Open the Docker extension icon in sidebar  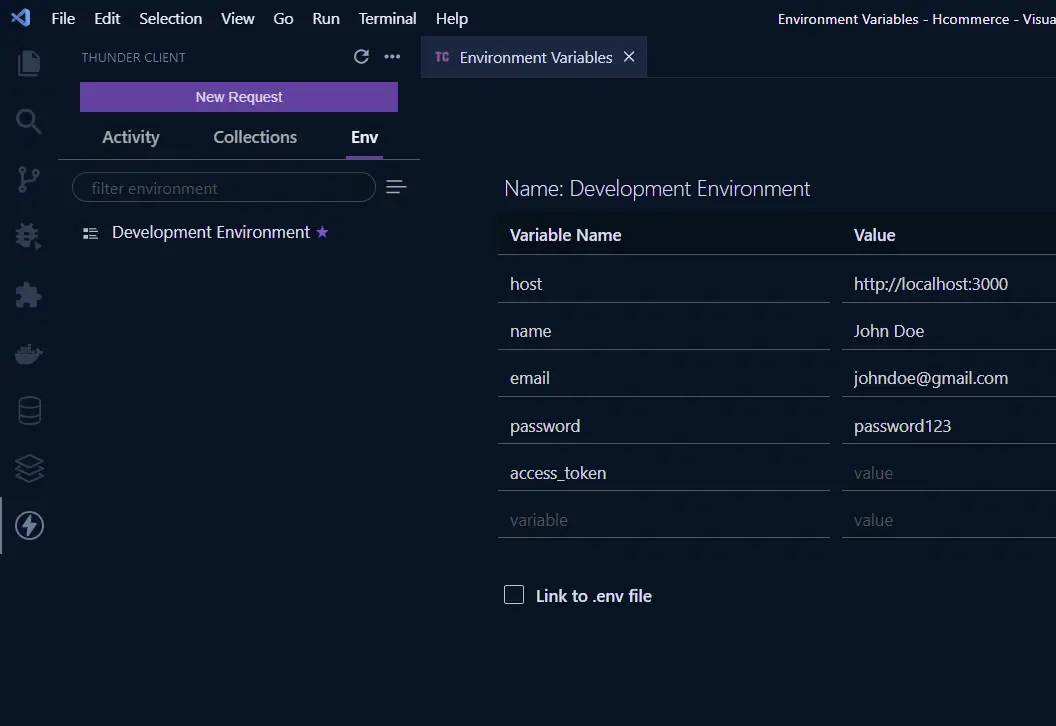pos(29,352)
